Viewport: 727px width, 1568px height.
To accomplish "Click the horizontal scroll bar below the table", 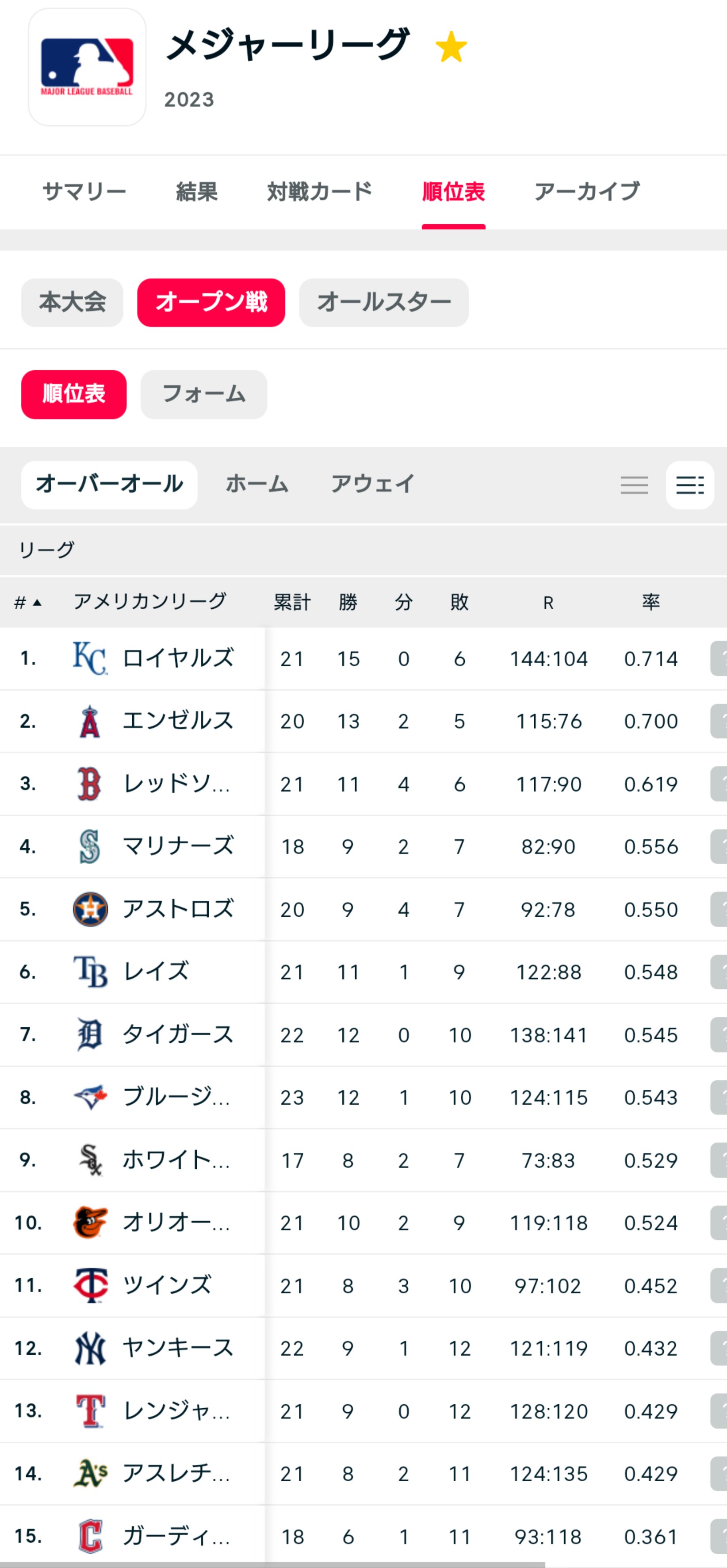I will pos(272,1564).
